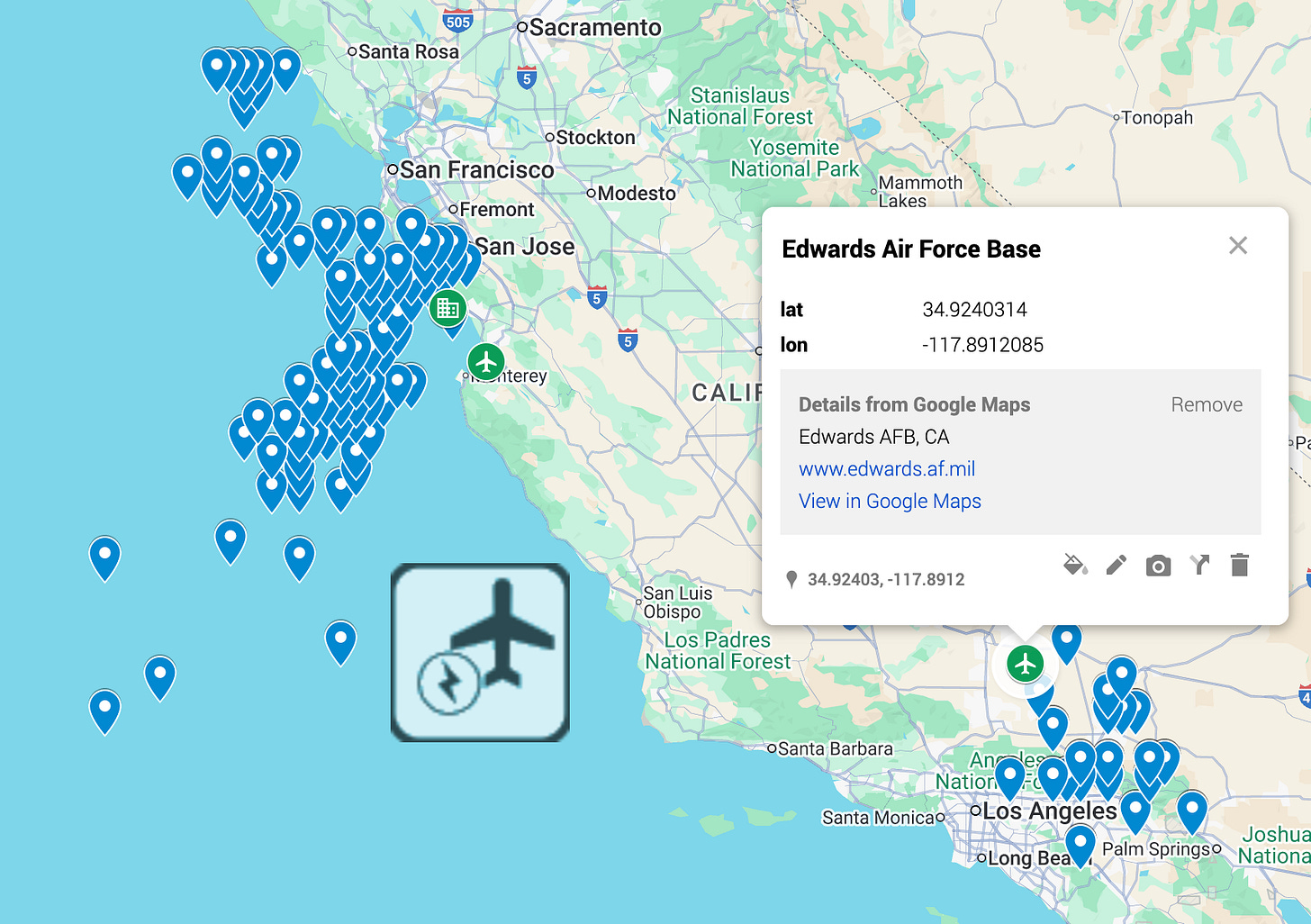This screenshot has height=924, width=1311.
Task: Click the Tonopah city label
Action: click(x=1157, y=118)
